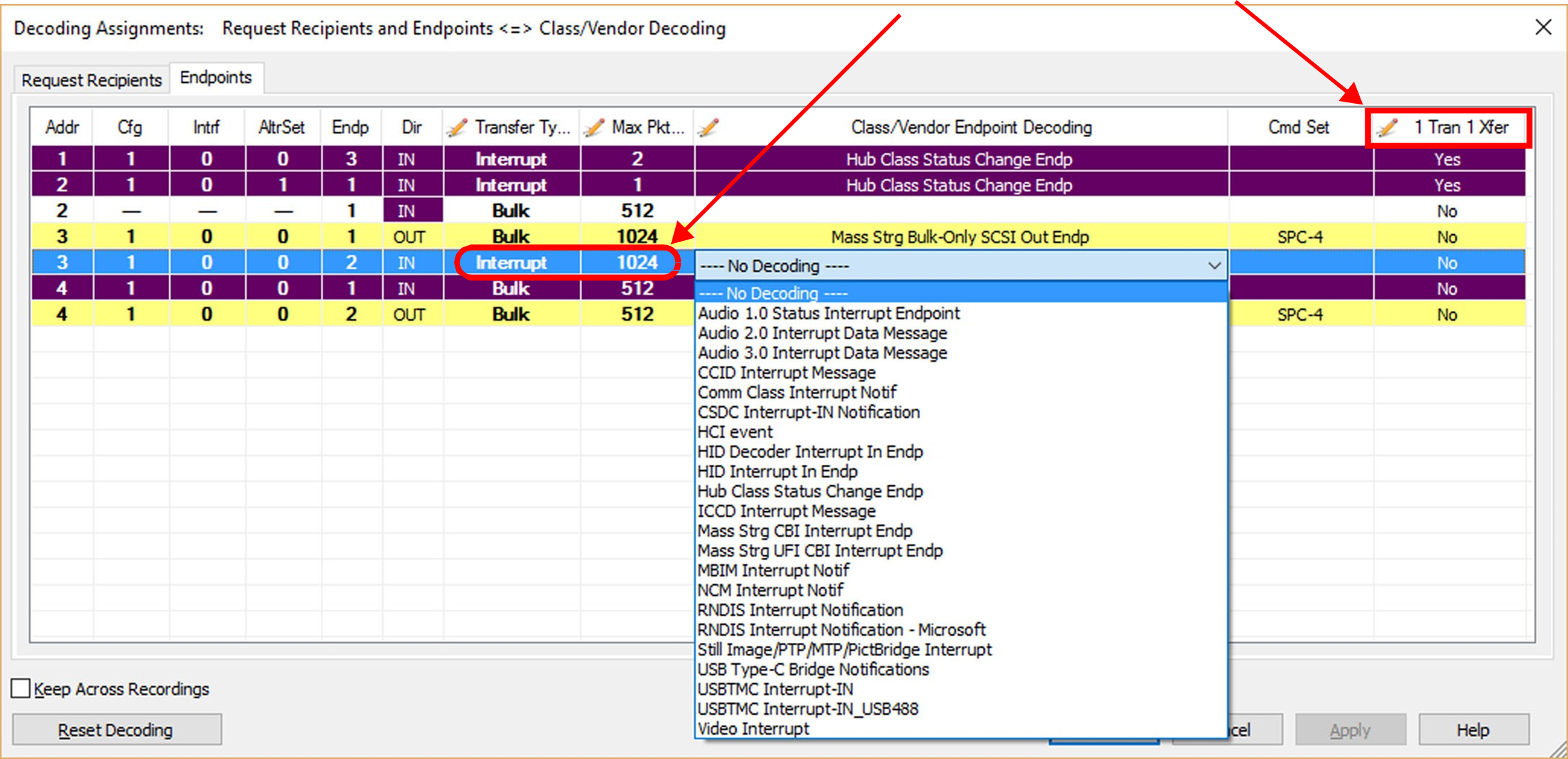Click Reset Decoding button
Image resolution: width=1568 pixels, height=759 pixels.
click(x=116, y=730)
